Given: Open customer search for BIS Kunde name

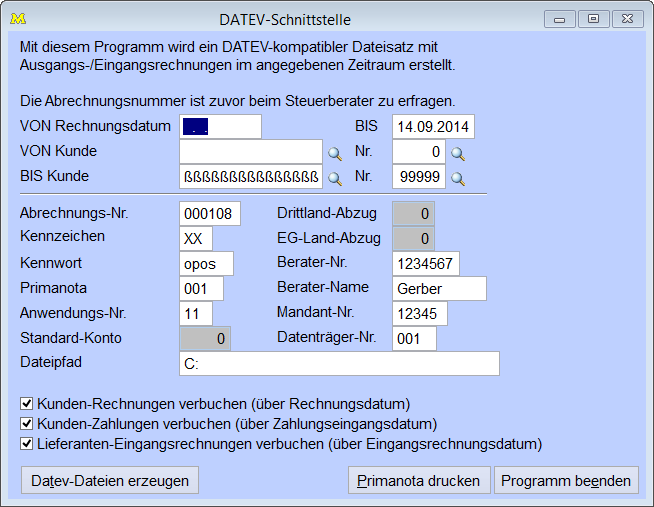Looking at the screenshot, I should (x=335, y=179).
